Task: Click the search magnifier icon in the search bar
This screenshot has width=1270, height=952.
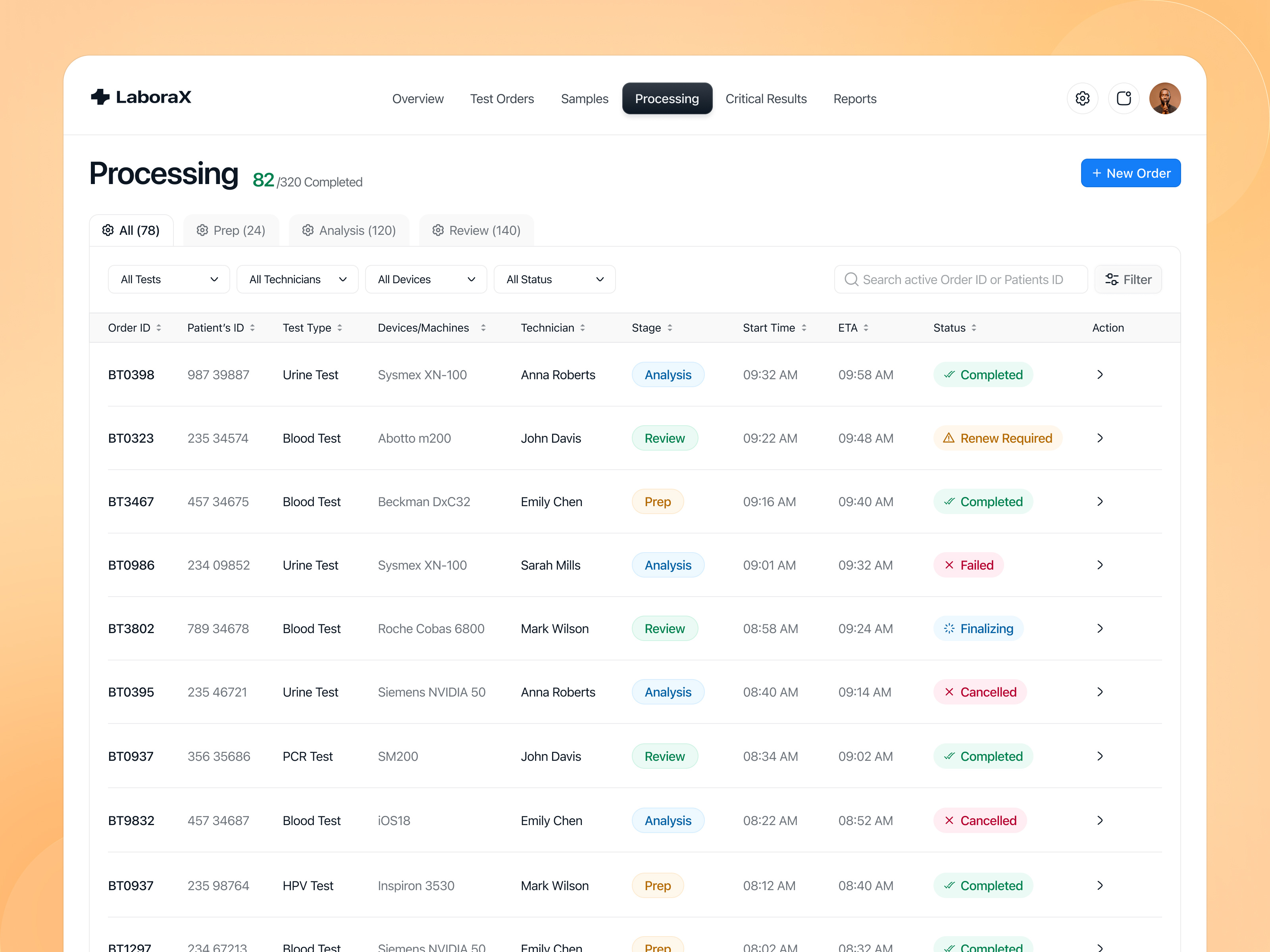Action: (x=851, y=280)
